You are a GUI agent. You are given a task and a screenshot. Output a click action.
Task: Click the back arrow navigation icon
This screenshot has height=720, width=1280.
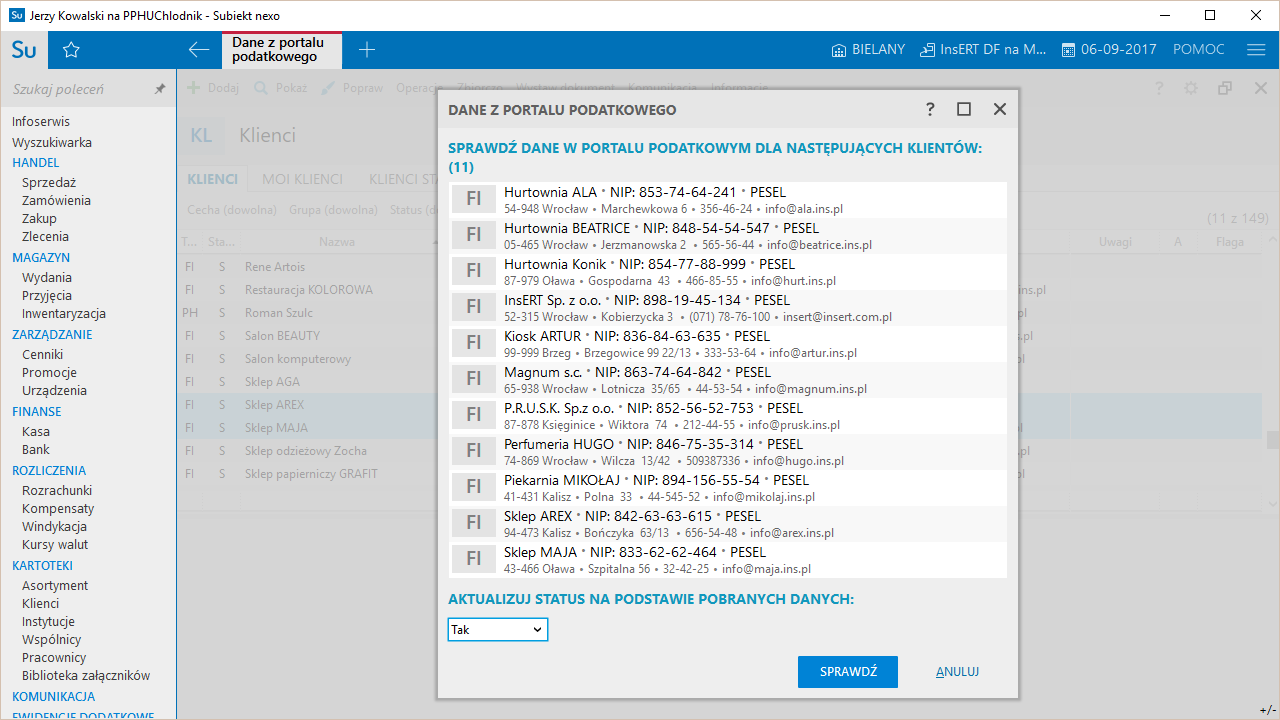199,50
